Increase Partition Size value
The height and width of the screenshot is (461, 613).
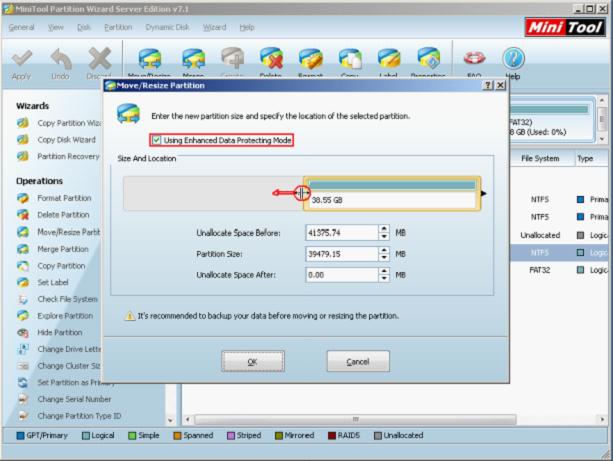(x=384, y=250)
